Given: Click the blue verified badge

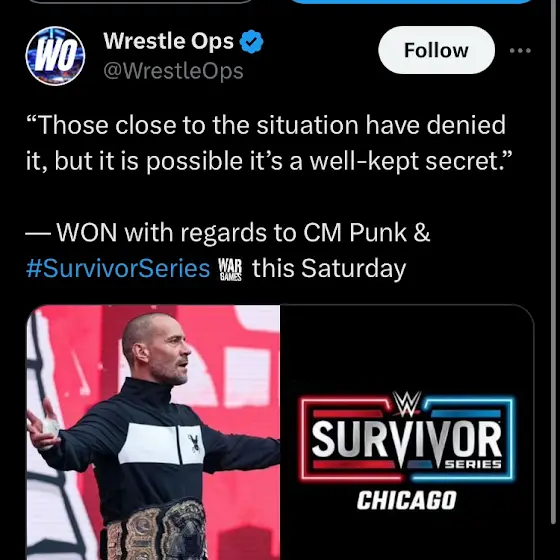Looking at the screenshot, I should click(251, 42).
